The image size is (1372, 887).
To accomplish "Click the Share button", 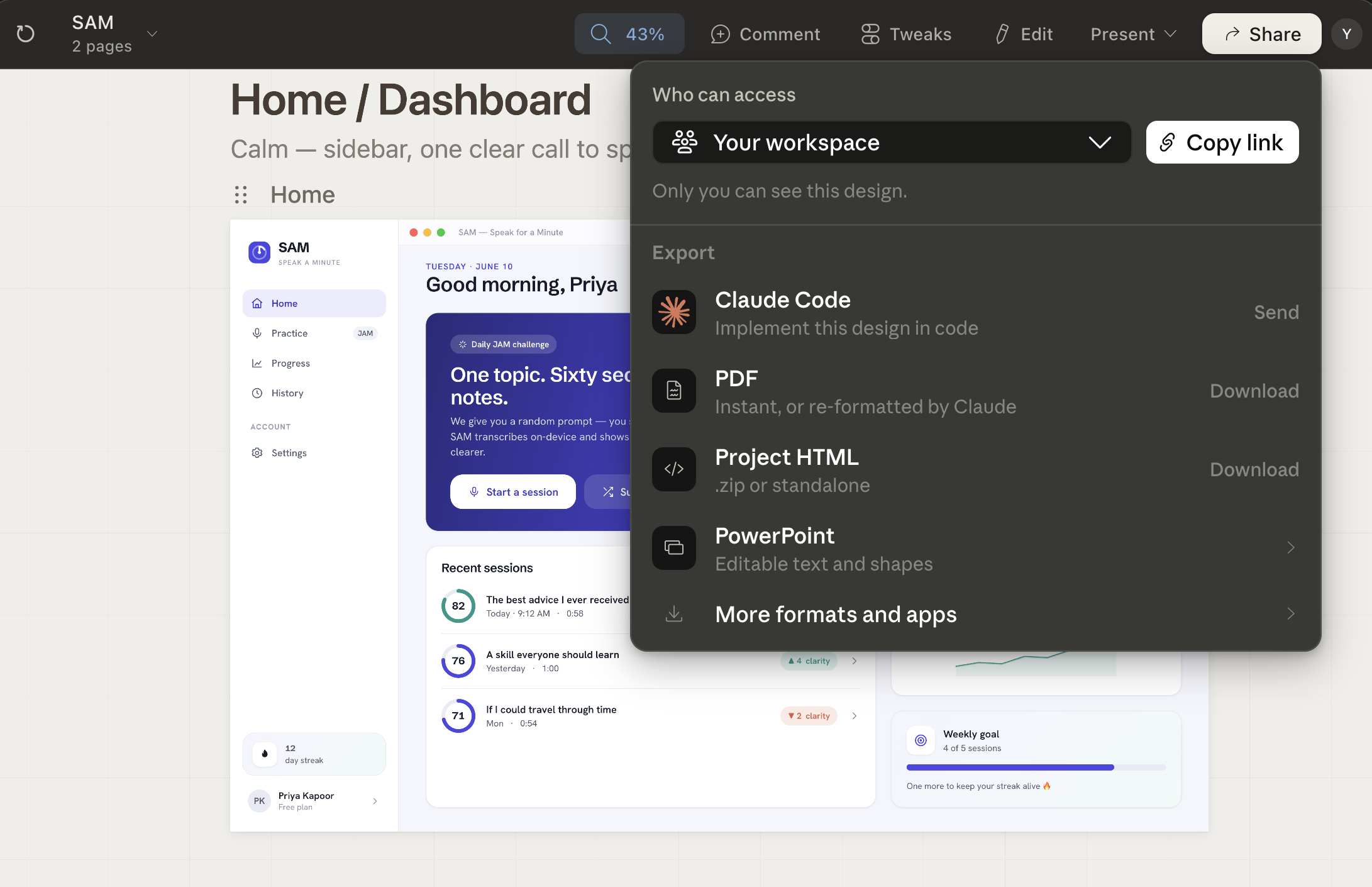I will [x=1261, y=34].
